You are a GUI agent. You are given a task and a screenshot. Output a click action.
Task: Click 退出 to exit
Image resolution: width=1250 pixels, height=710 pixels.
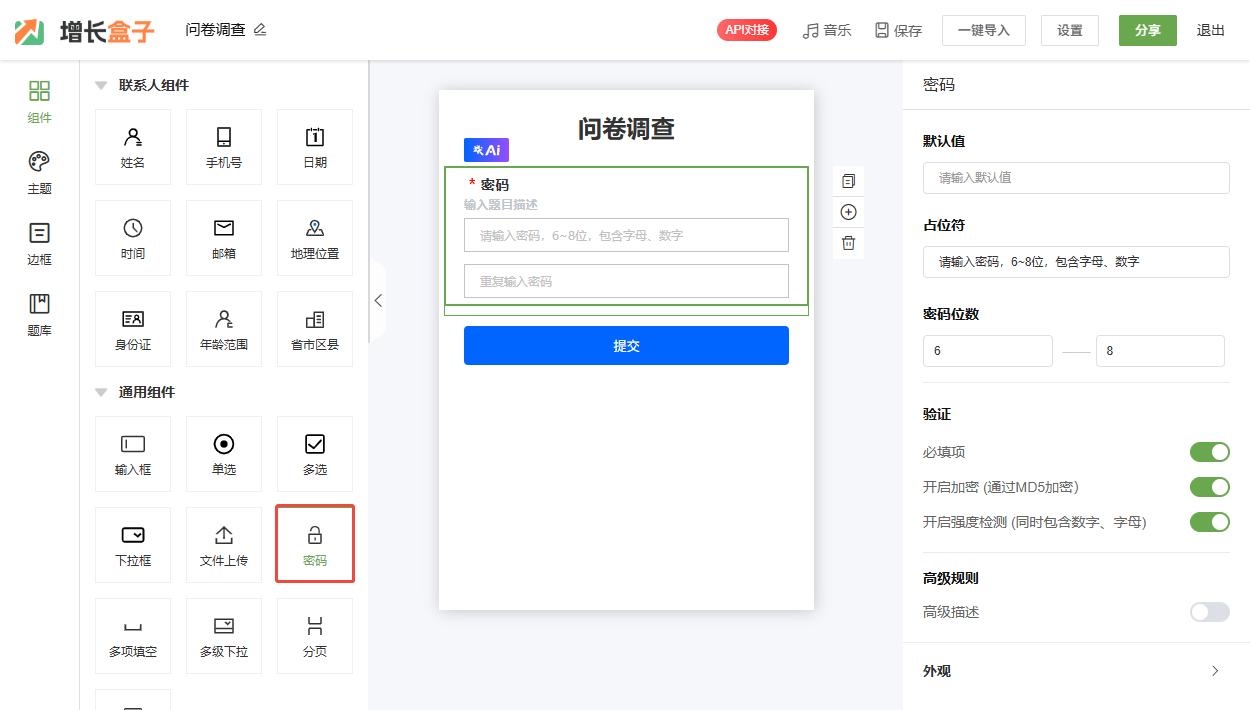pos(1211,30)
